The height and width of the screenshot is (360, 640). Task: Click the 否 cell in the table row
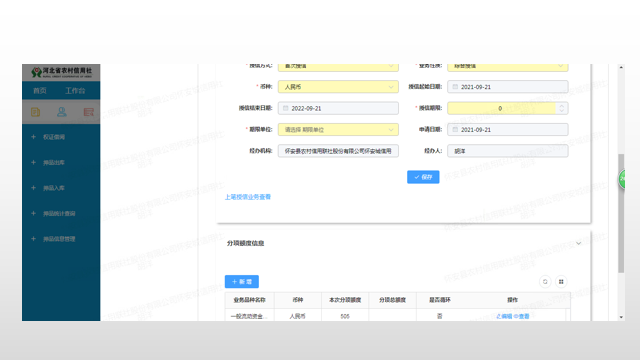tap(440, 316)
